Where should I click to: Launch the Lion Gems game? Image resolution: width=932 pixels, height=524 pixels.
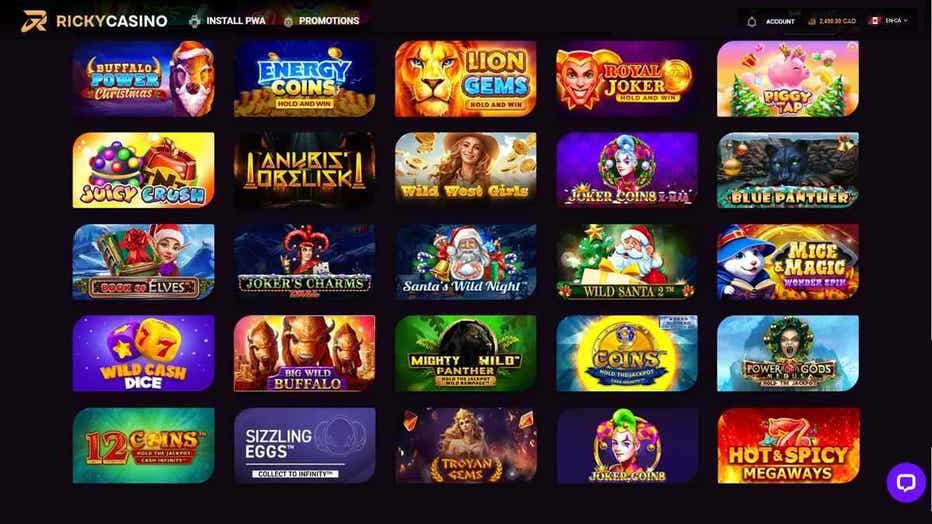[465, 78]
